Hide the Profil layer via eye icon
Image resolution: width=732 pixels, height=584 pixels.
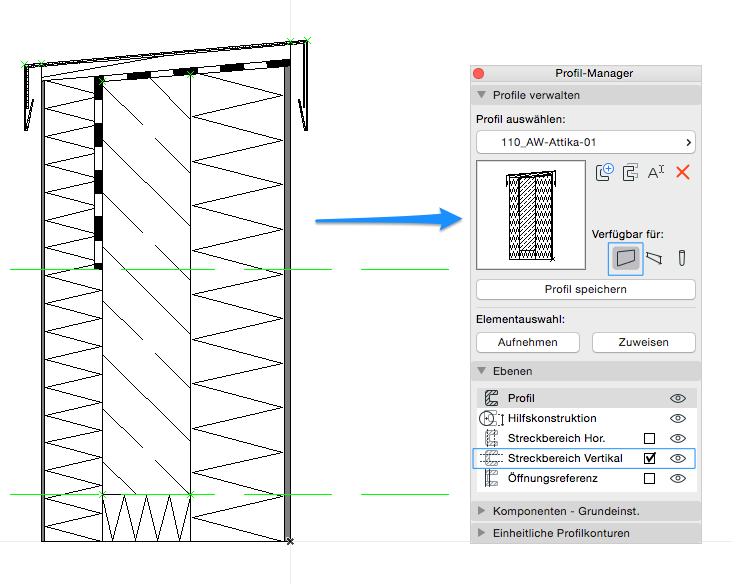(678, 398)
